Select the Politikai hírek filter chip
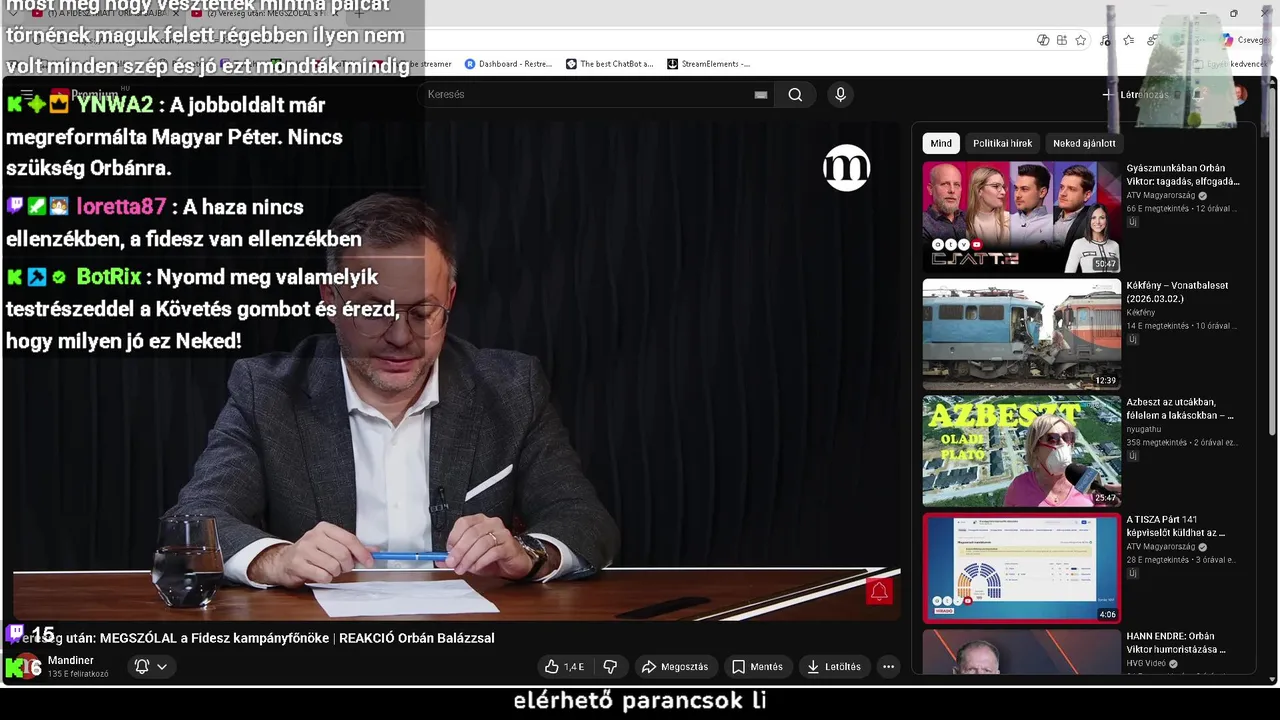 (x=1002, y=143)
